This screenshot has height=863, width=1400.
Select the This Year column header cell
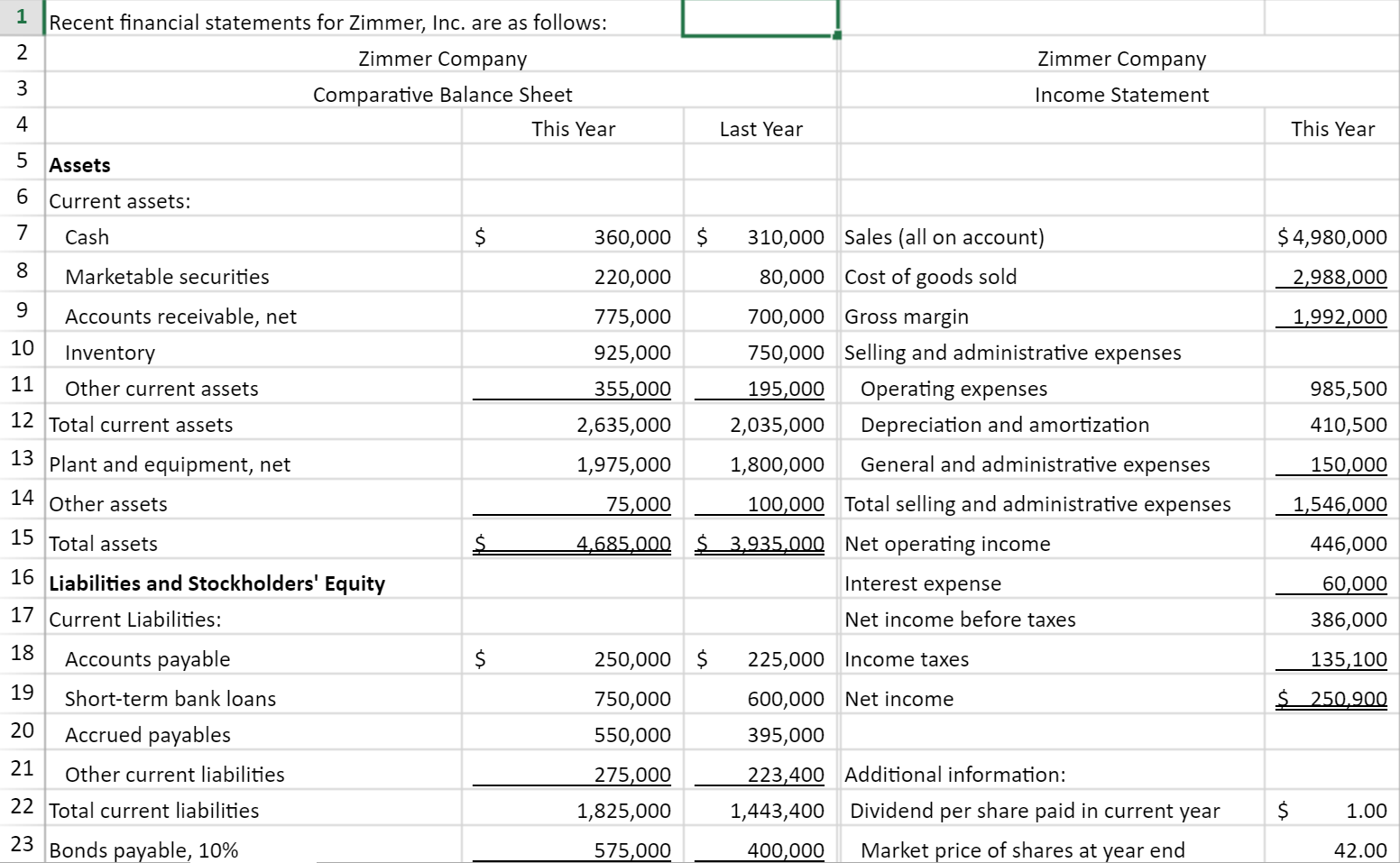point(573,128)
